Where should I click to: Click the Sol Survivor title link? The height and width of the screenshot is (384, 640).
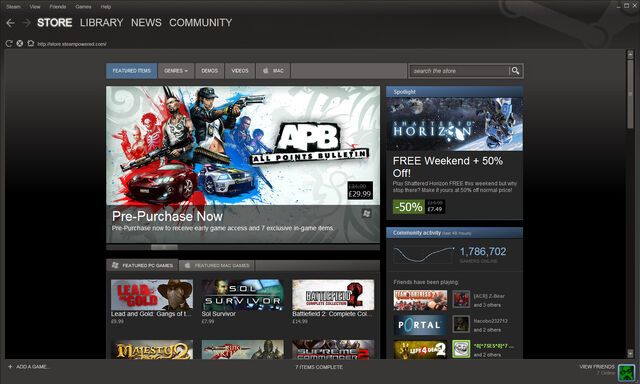pos(218,314)
